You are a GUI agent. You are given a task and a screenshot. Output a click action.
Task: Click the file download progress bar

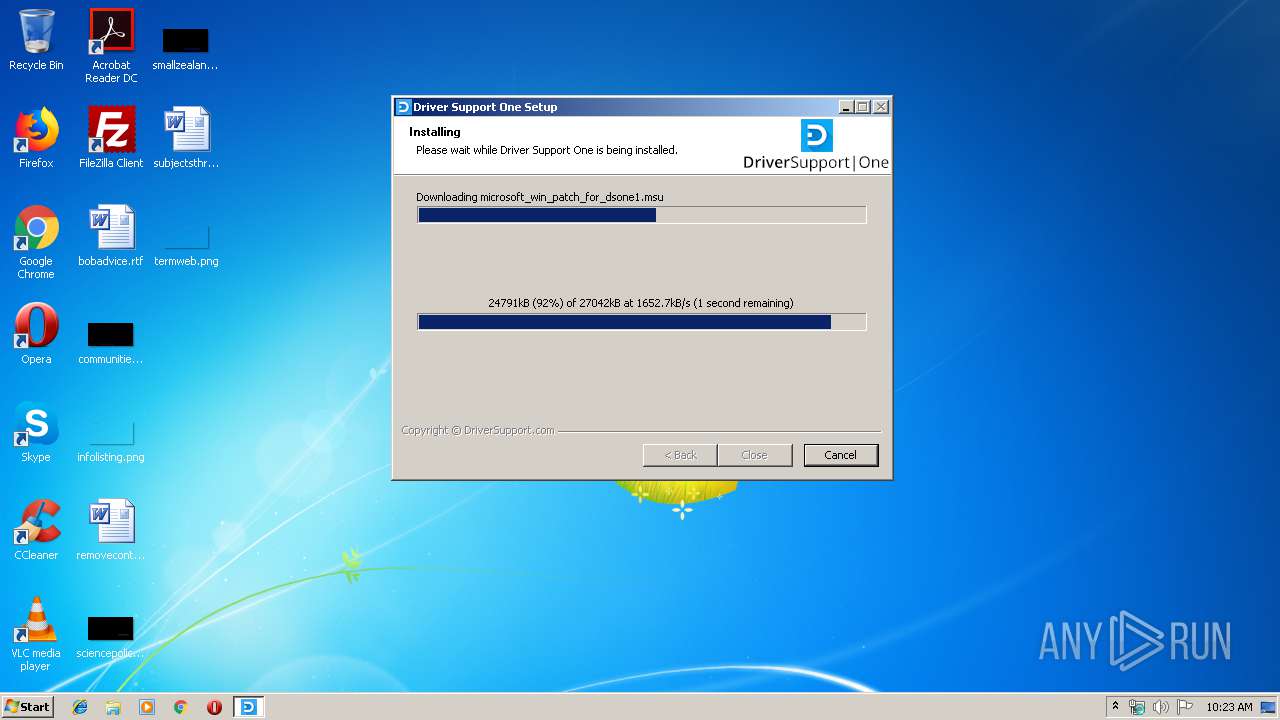642,215
